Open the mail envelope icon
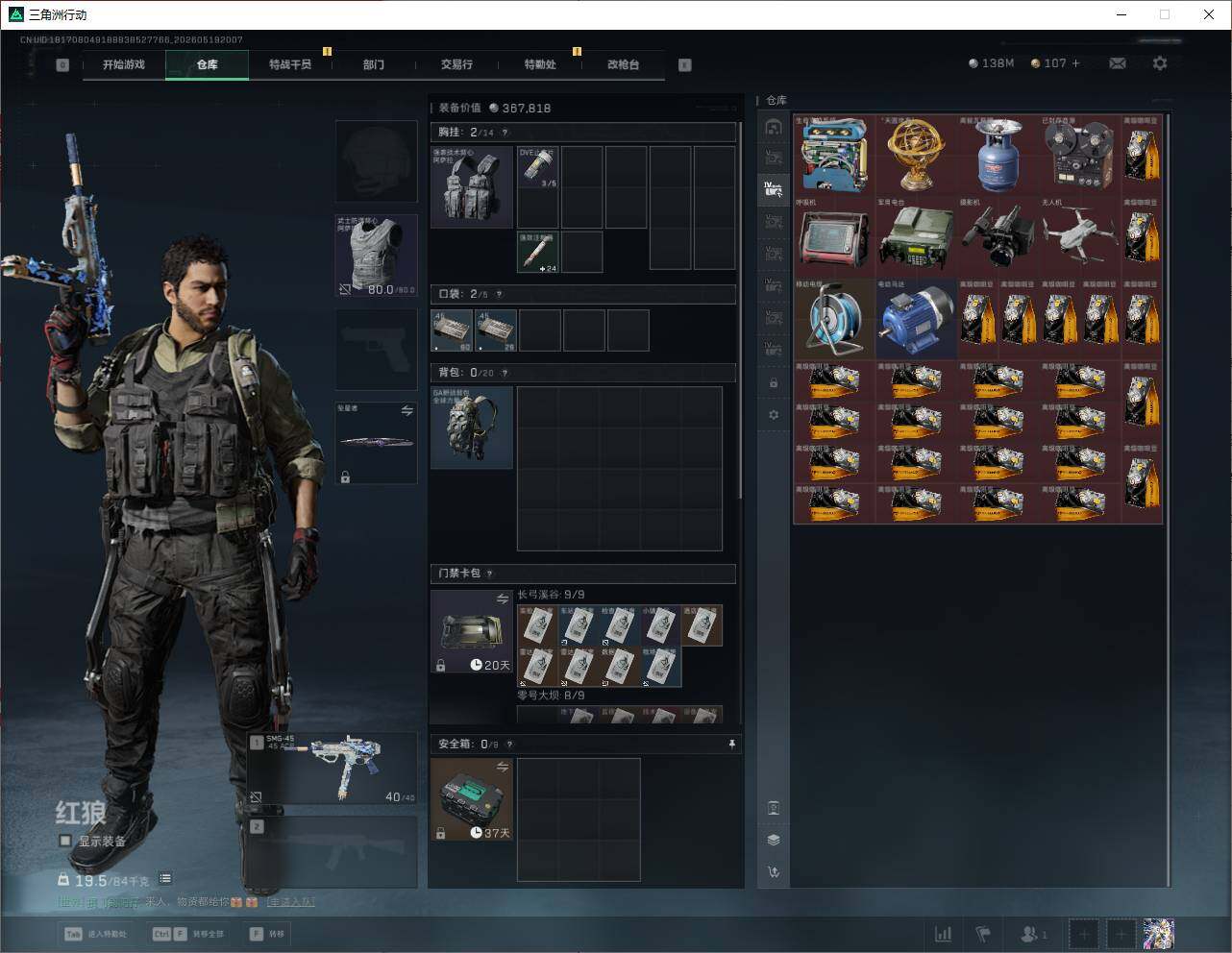1232x953 pixels. click(1118, 63)
